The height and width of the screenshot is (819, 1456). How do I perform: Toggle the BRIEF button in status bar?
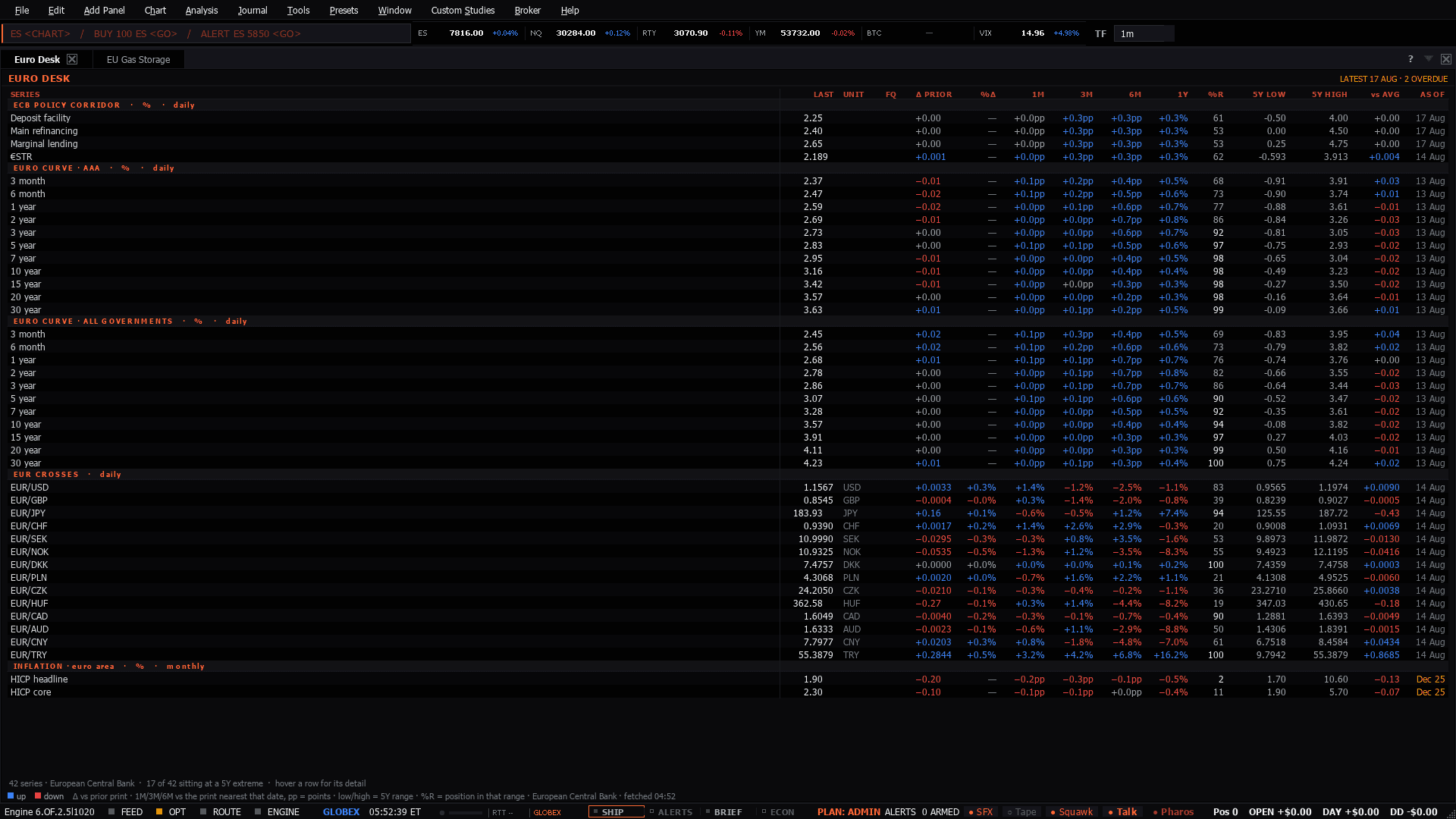coord(723,811)
